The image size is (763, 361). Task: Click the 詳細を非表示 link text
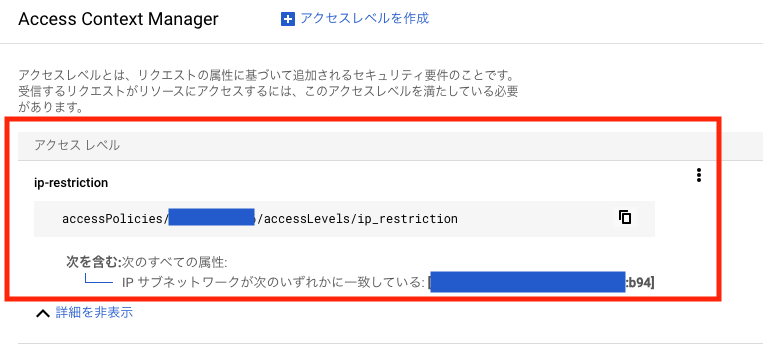[94, 312]
